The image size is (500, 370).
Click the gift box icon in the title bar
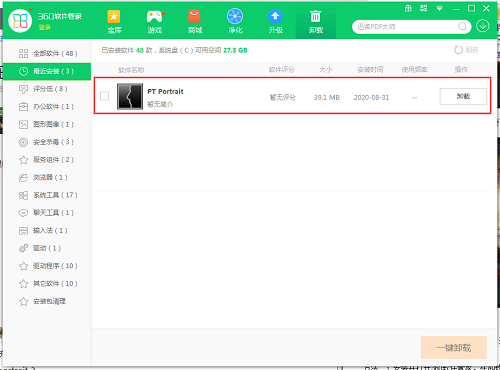point(408,9)
